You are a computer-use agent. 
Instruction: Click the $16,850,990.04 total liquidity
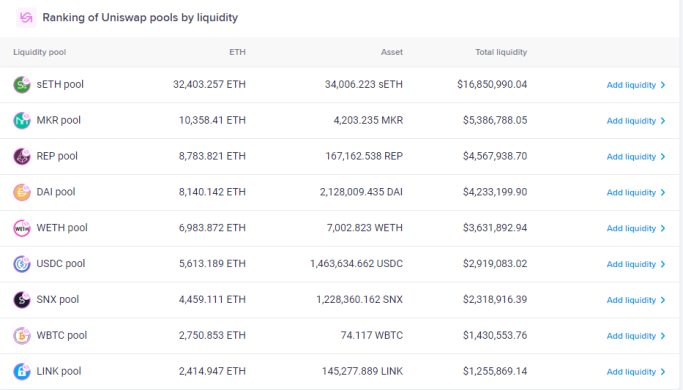point(492,85)
